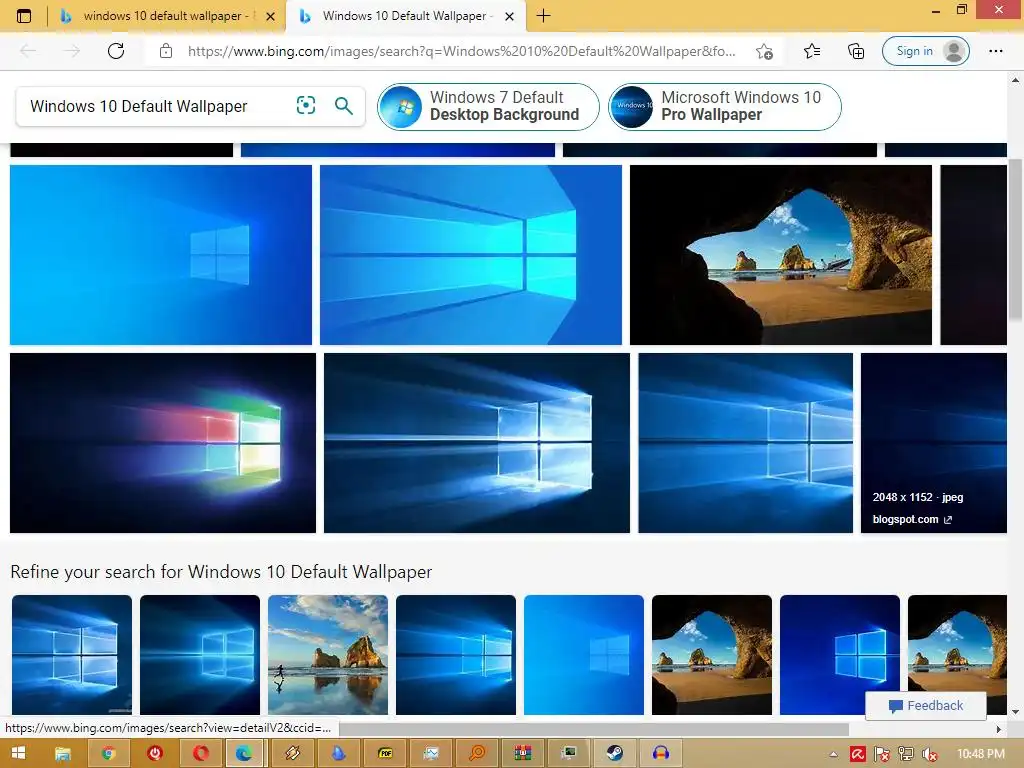Open the blue Windows hero wallpaper before the blogspot.com card
The image size is (1024, 768).
click(x=745, y=443)
